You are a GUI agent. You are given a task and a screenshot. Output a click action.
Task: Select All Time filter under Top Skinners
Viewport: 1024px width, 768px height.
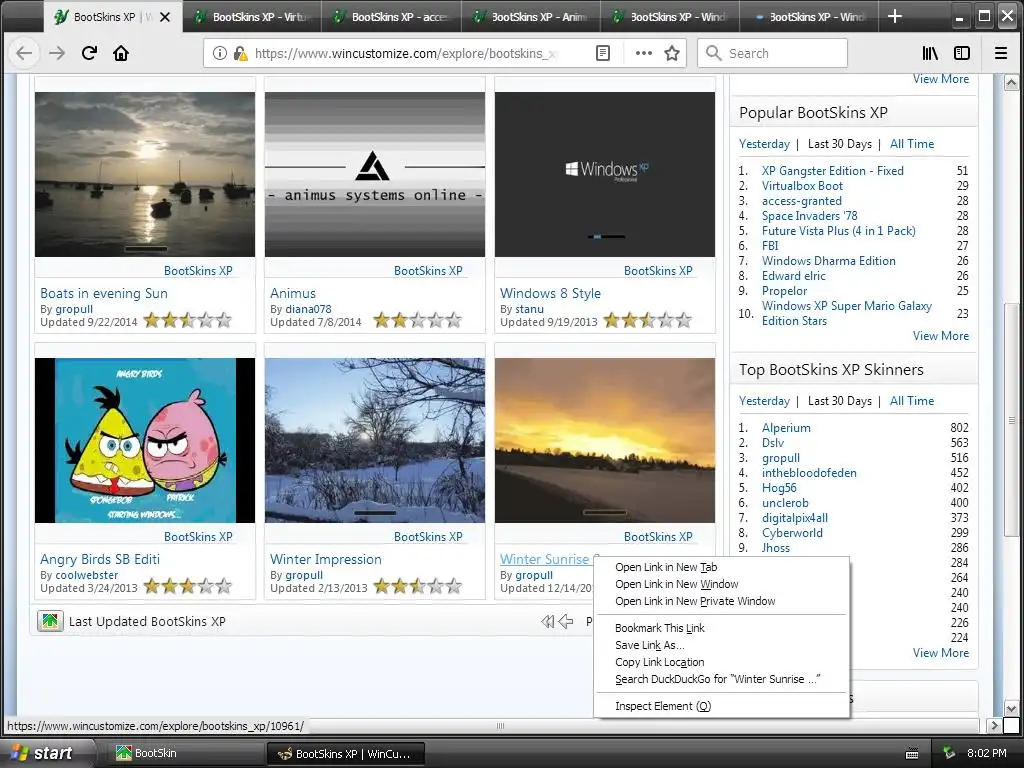[912, 400]
